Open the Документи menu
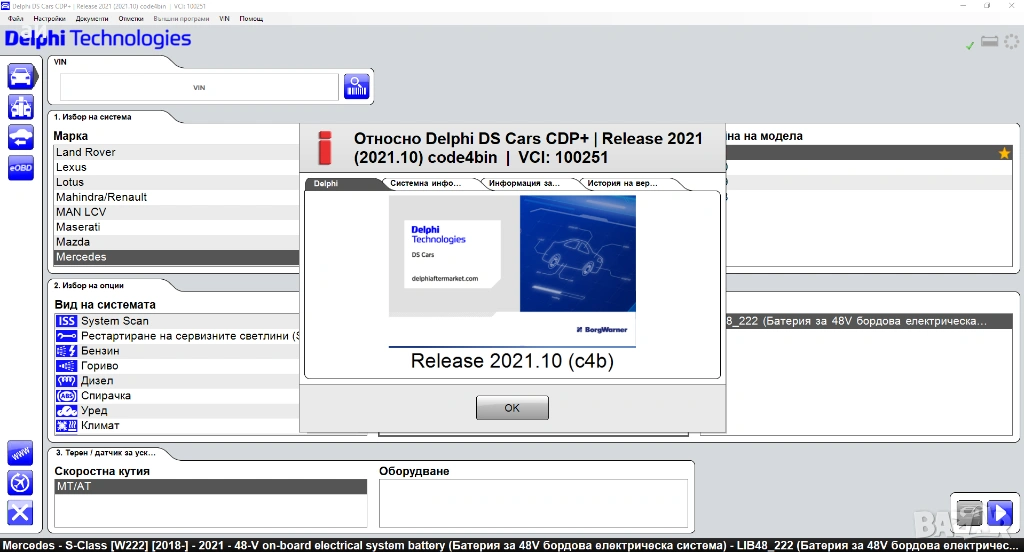Screen dimensions: 1024x552 click(x=92, y=19)
